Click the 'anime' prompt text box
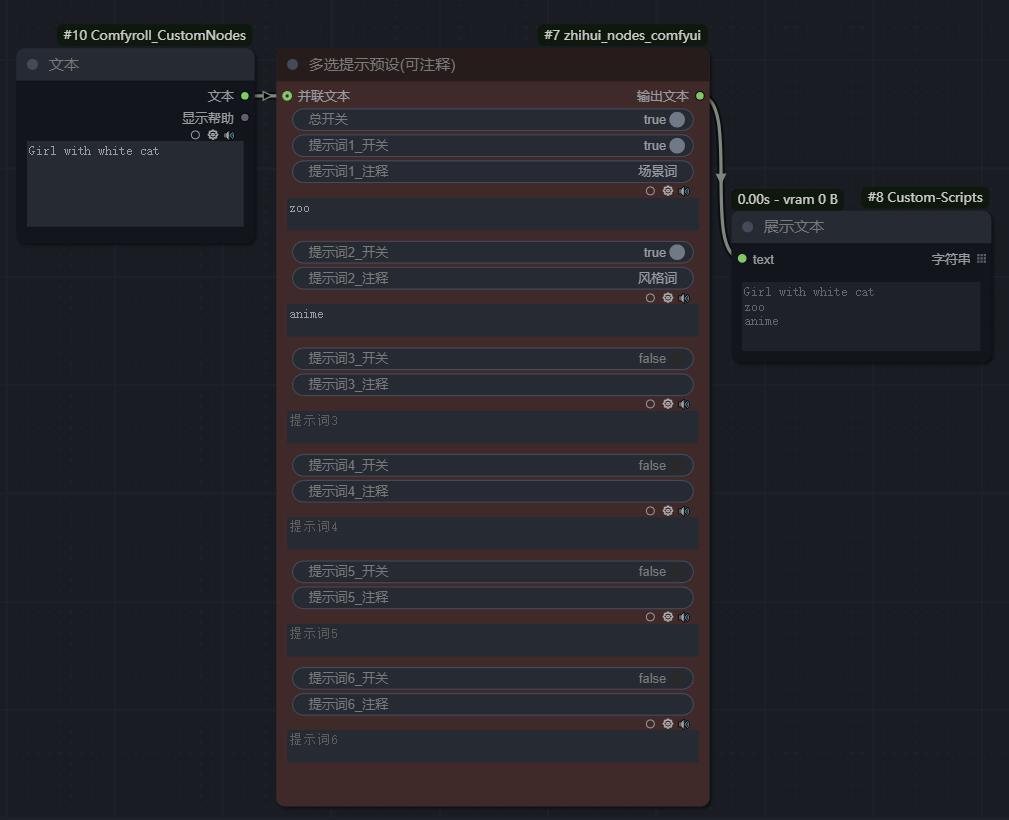 coord(493,321)
